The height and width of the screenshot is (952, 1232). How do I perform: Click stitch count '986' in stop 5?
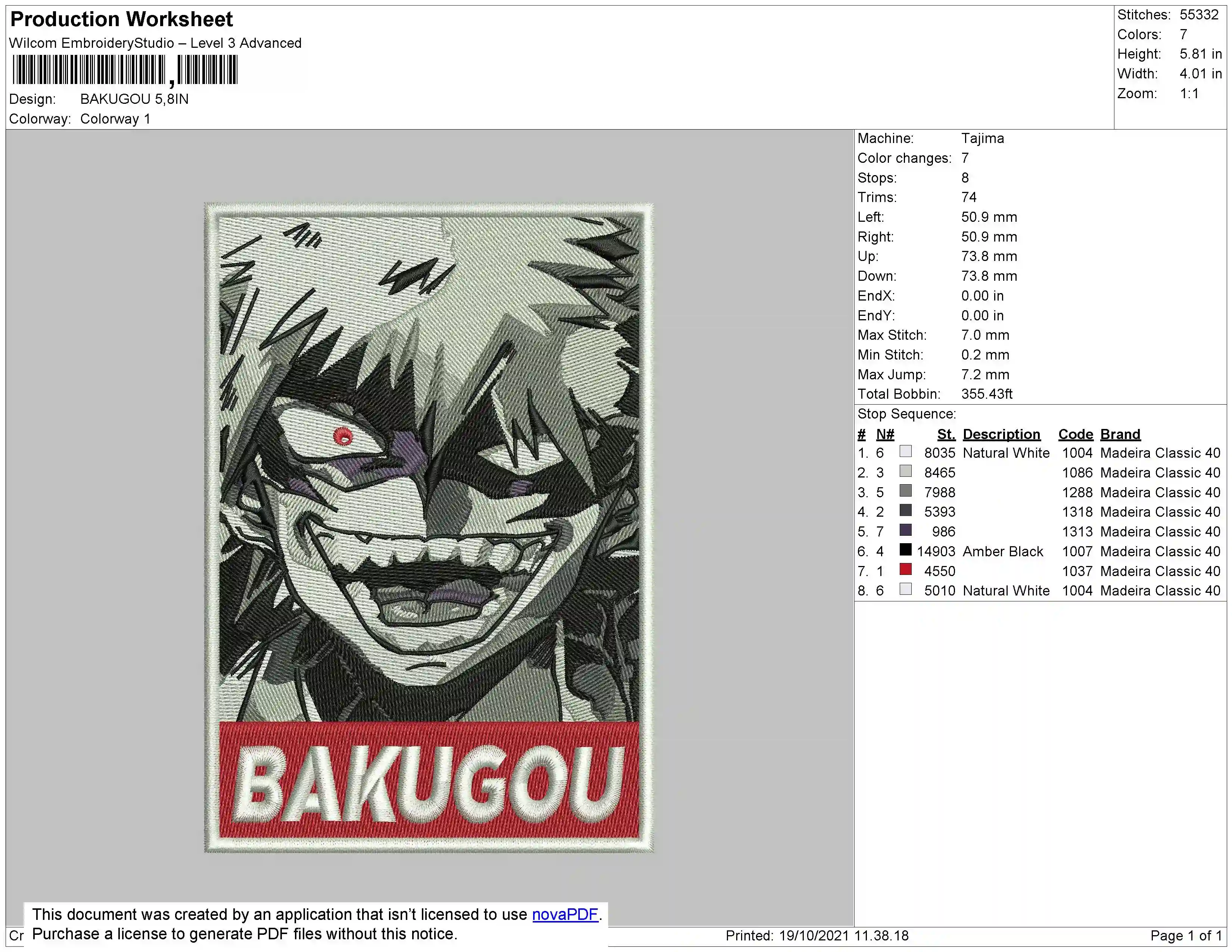pos(944,532)
